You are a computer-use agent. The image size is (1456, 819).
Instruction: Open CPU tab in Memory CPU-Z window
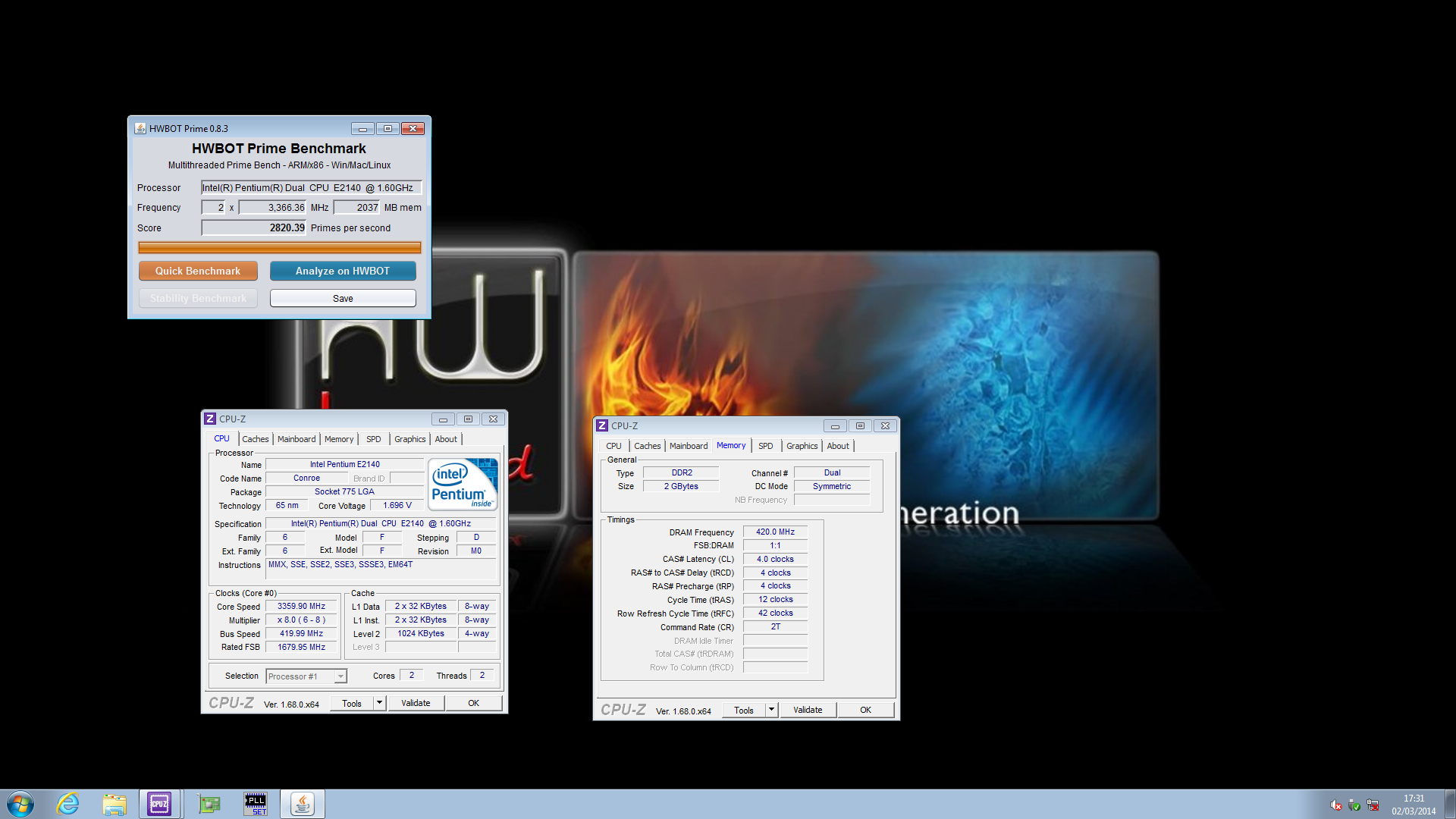tap(613, 446)
